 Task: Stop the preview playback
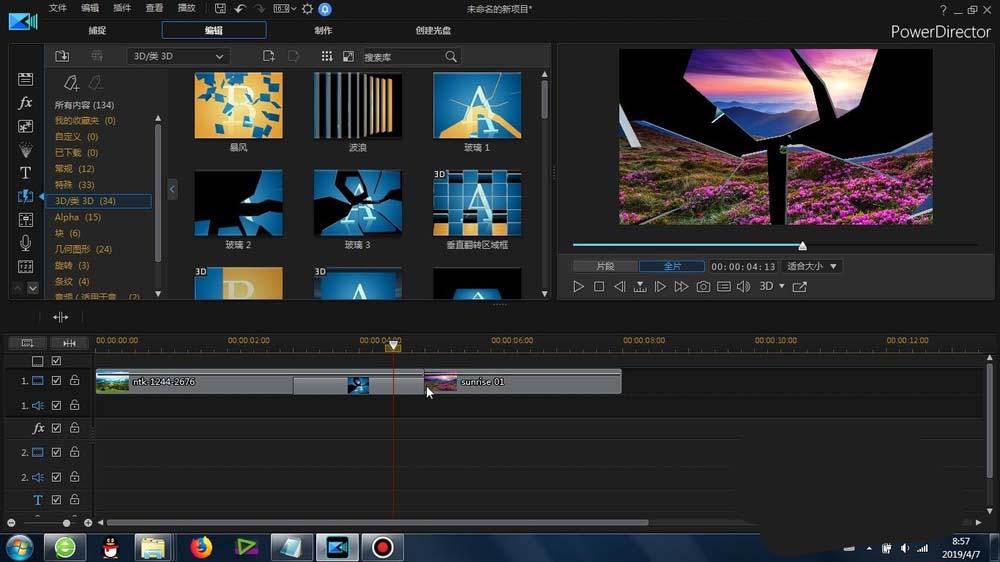coord(599,286)
